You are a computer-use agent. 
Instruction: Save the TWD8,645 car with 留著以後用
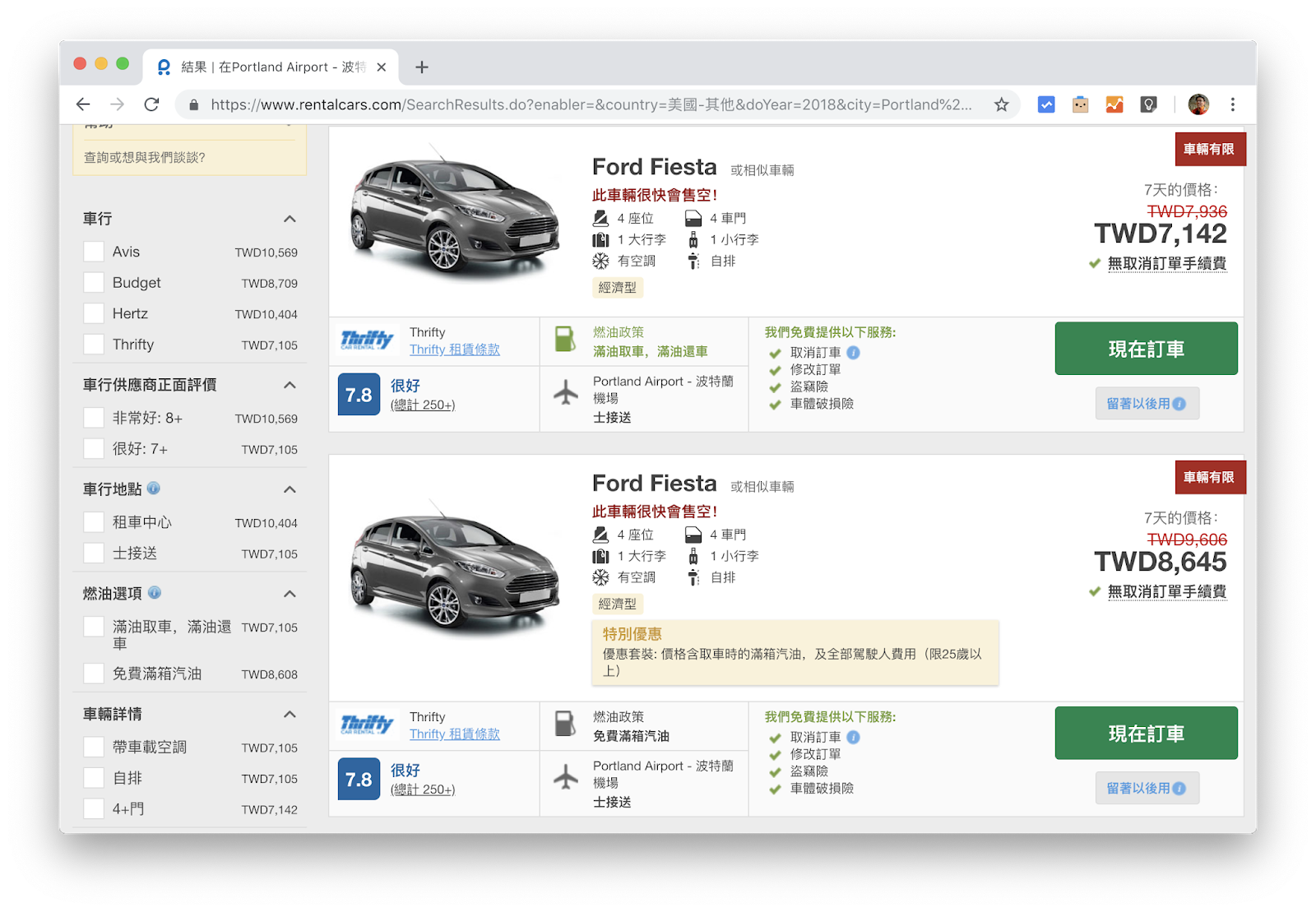[1147, 789]
